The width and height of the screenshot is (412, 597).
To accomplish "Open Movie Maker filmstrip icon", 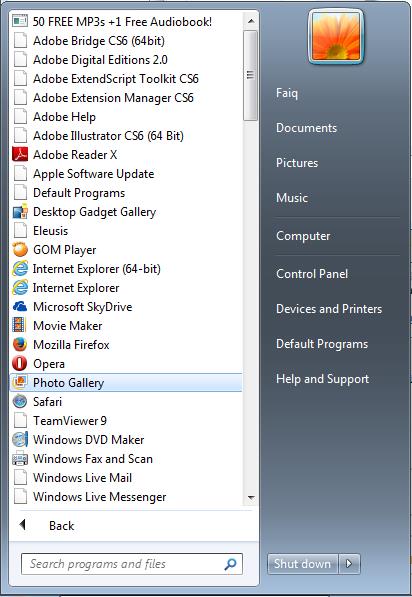I will click(20, 326).
